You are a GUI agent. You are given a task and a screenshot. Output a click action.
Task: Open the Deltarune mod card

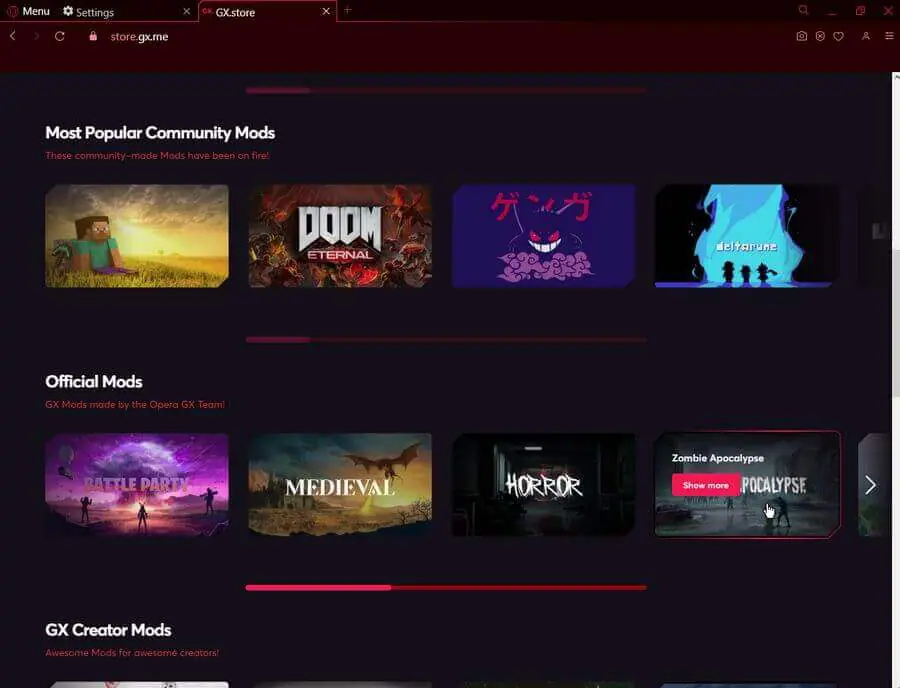click(x=747, y=236)
